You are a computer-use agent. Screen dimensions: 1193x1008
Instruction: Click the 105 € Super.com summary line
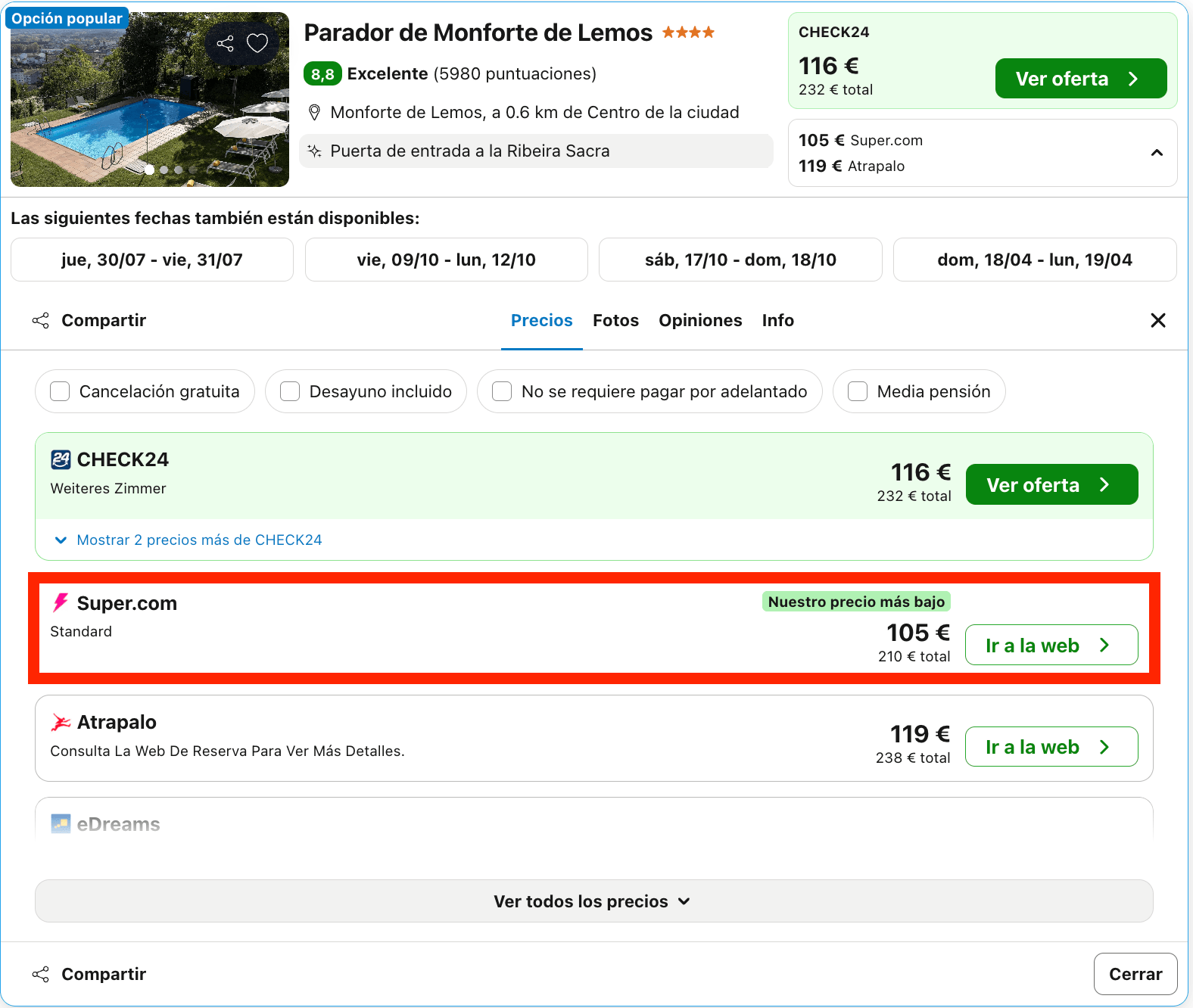(x=861, y=140)
